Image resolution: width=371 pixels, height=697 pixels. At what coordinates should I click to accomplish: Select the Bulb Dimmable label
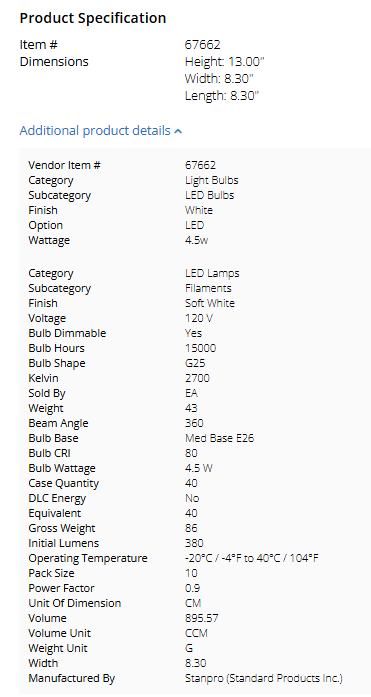pos(67,333)
